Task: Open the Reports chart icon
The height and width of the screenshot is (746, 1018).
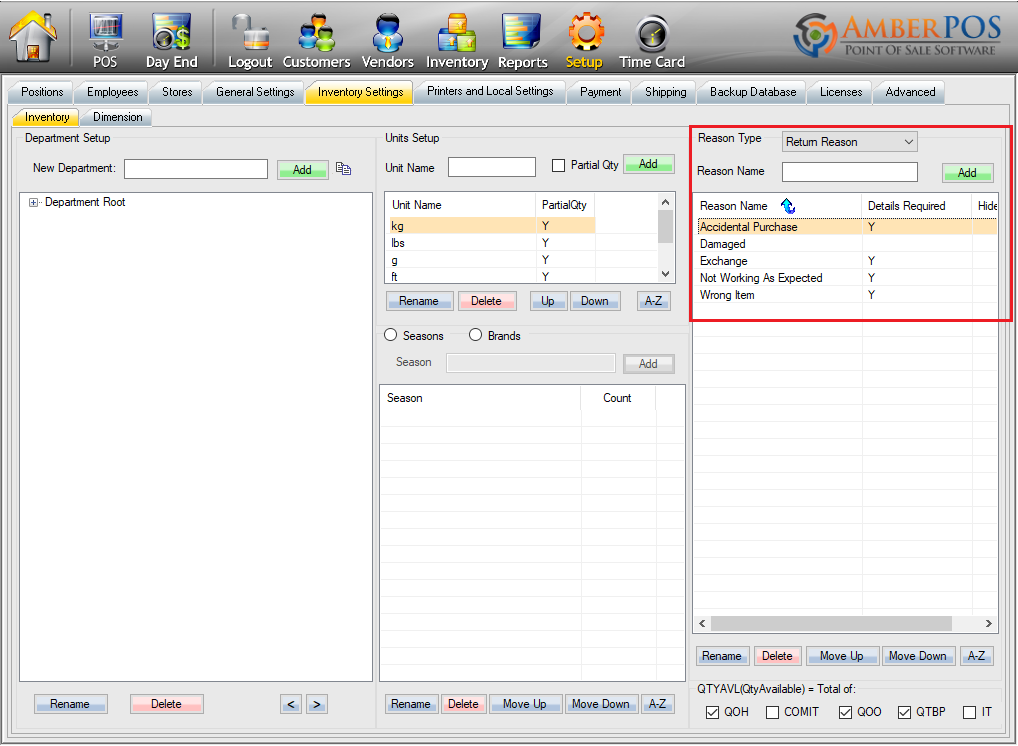Action: [x=523, y=40]
